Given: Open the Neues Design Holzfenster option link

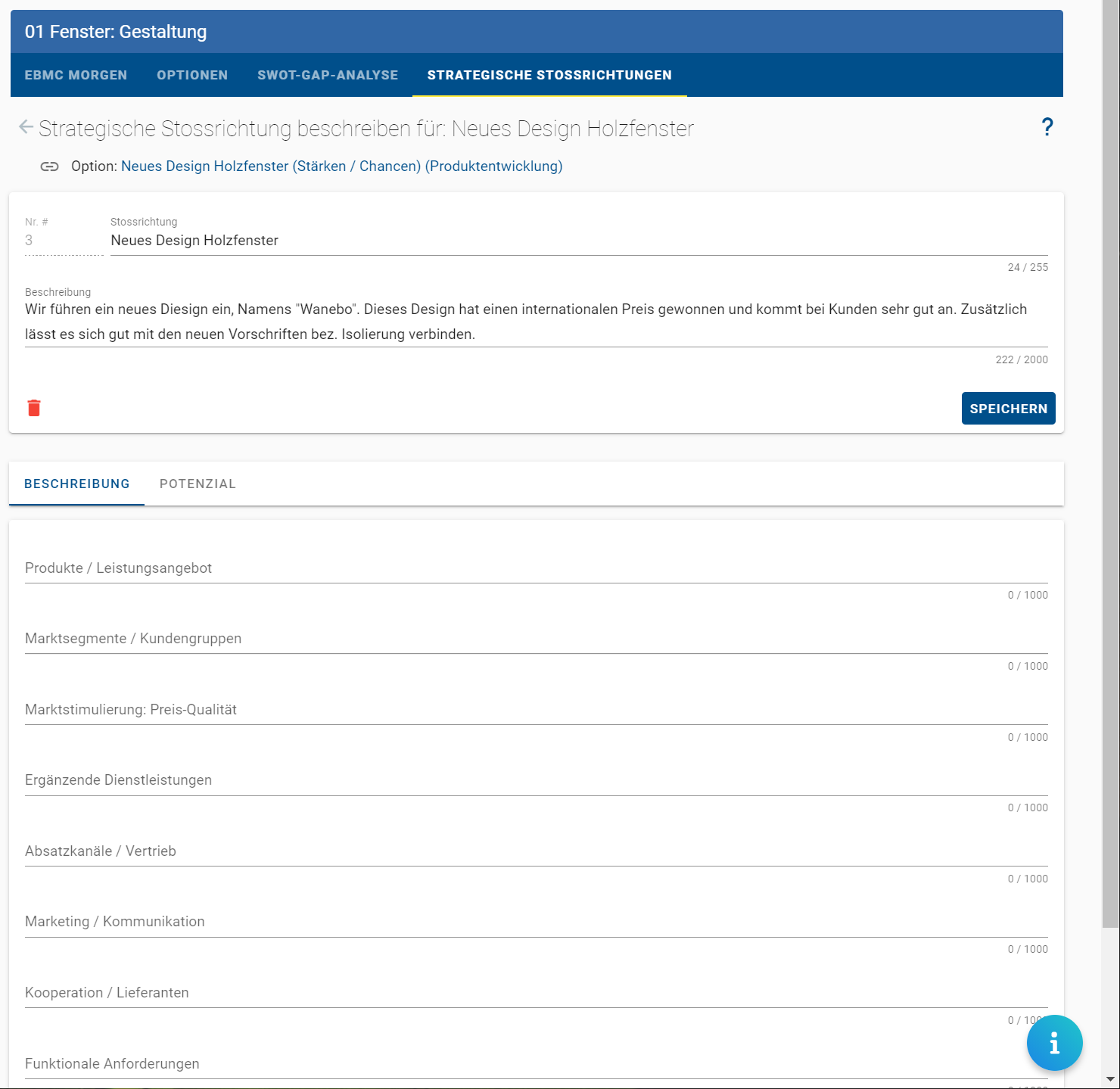Looking at the screenshot, I should click(x=341, y=166).
